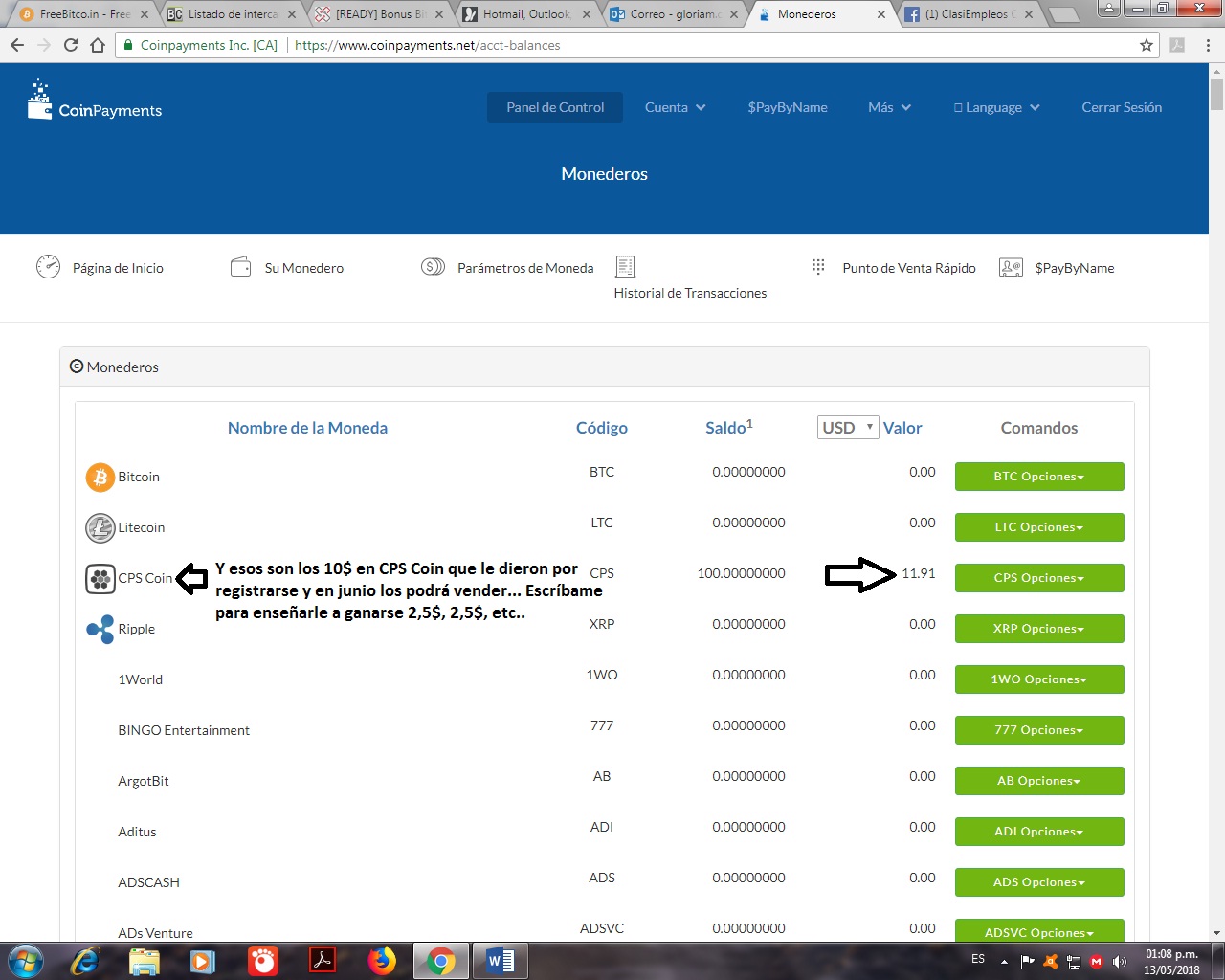Reload the page with the refresh icon
Image resolution: width=1225 pixels, height=980 pixels.
(x=70, y=45)
